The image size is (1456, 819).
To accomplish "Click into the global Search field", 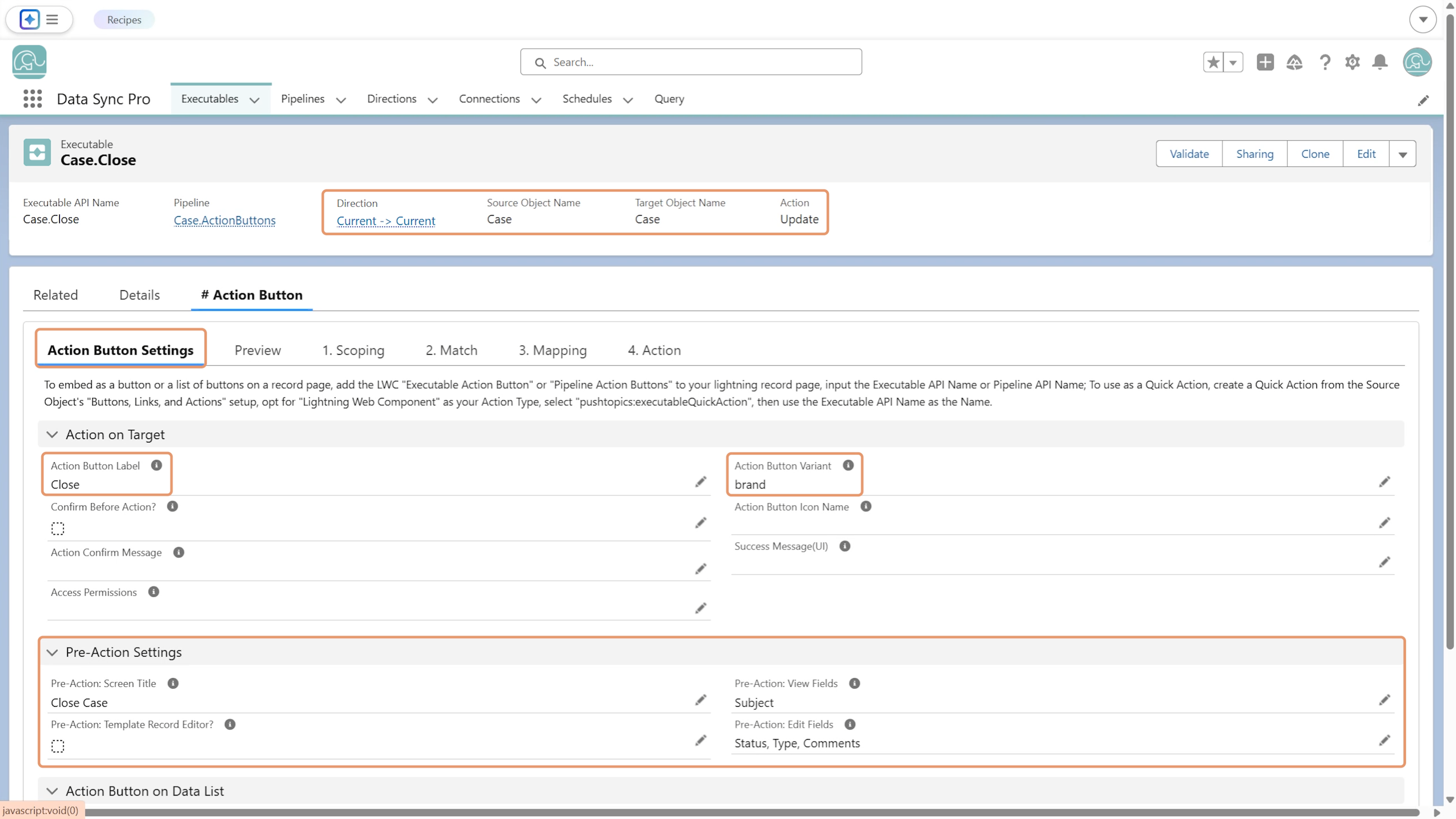I will 691,62.
